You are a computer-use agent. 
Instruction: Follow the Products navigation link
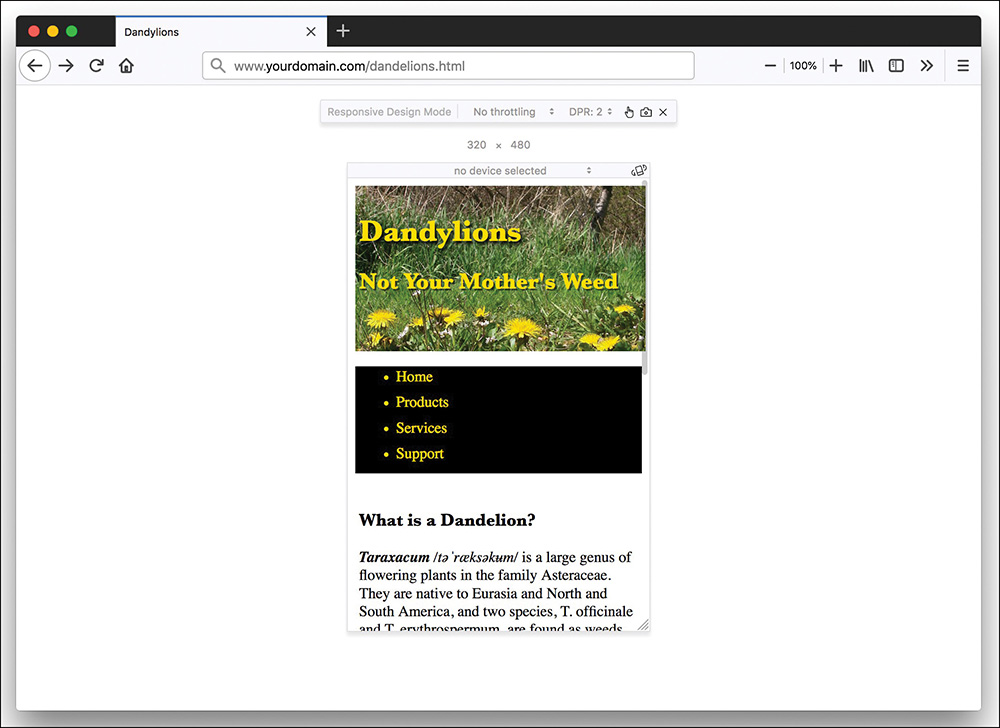(x=421, y=402)
